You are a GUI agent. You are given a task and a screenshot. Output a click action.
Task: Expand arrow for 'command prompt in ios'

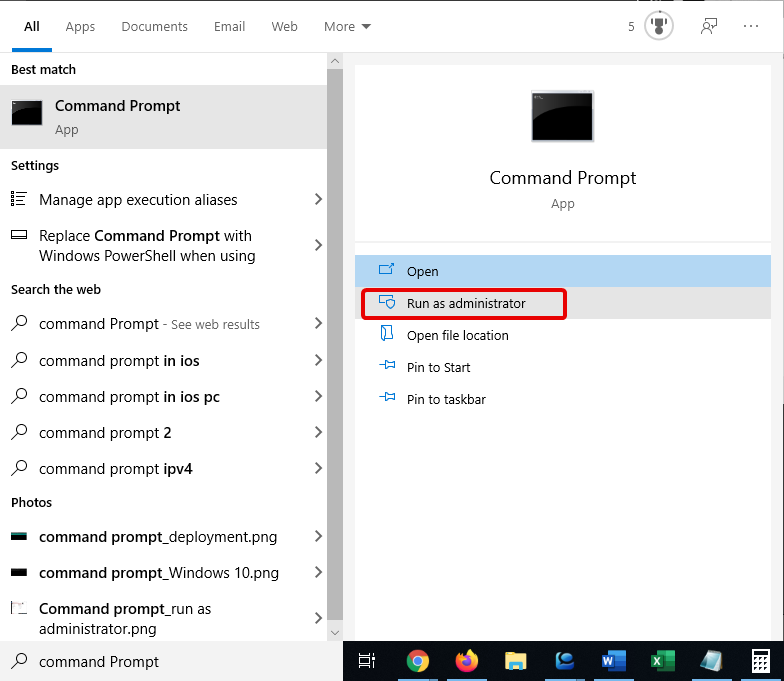click(318, 360)
